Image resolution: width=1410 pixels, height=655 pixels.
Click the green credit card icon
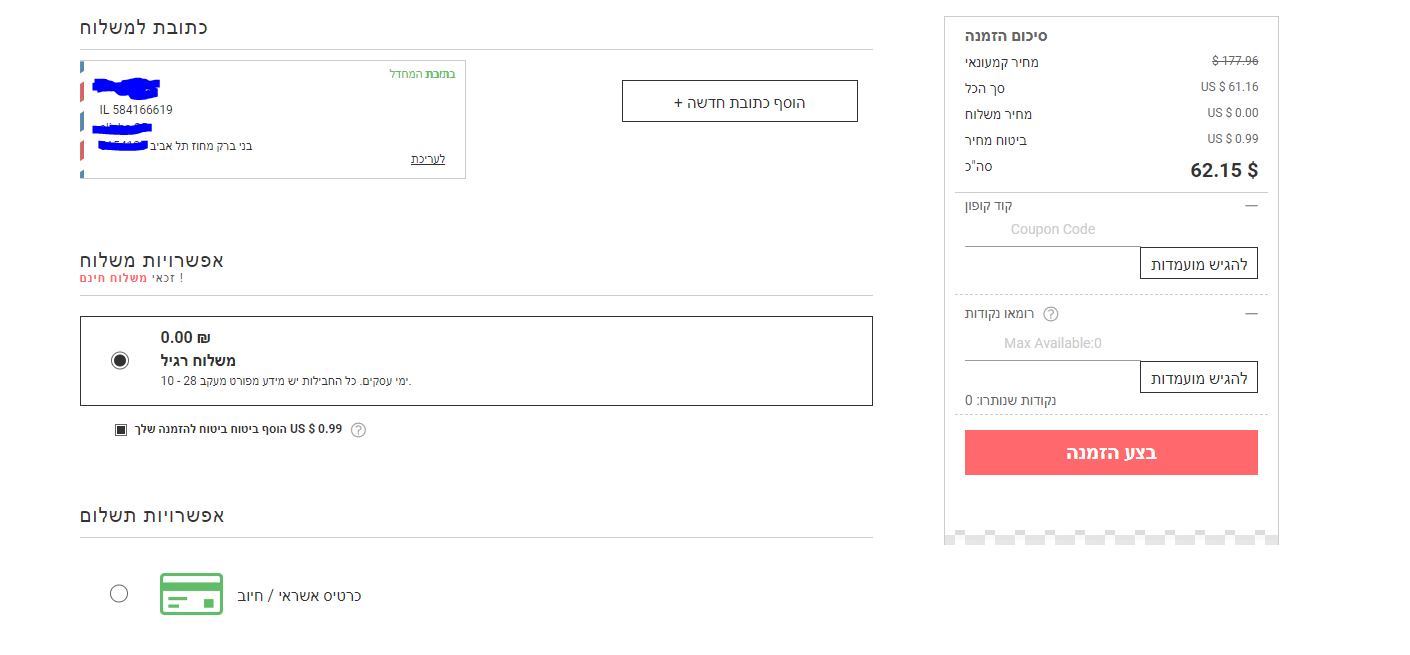click(191, 594)
